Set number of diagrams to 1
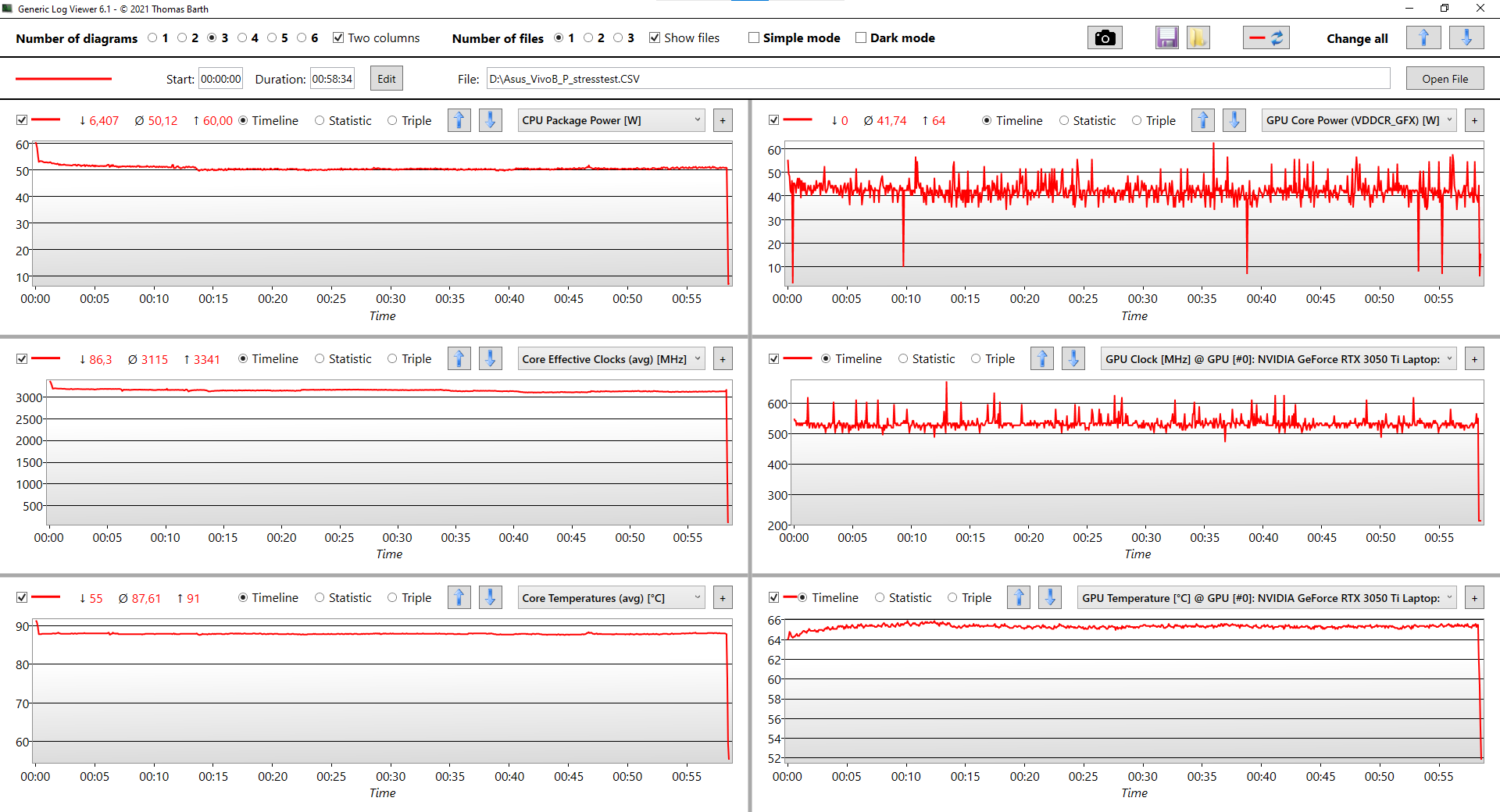The image size is (1500, 812). click(152, 37)
